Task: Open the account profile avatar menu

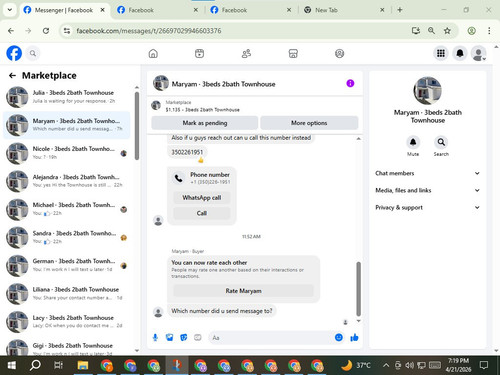Action: [479, 53]
